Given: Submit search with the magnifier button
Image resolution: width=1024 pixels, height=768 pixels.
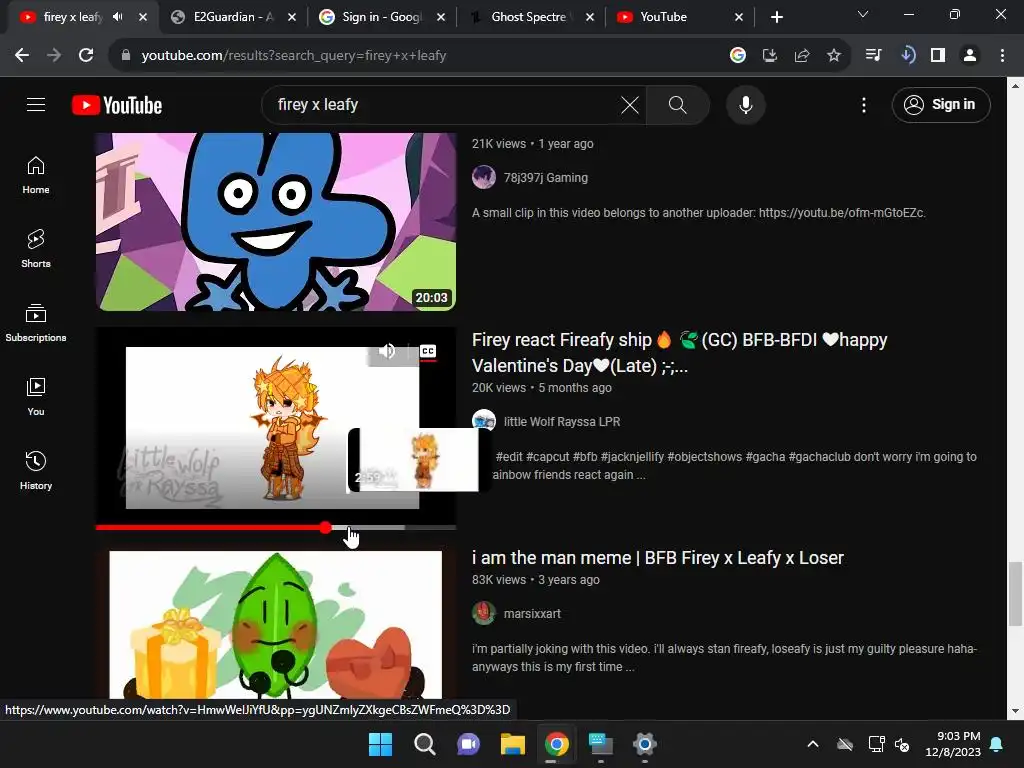Looking at the screenshot, I should point(678,104).
